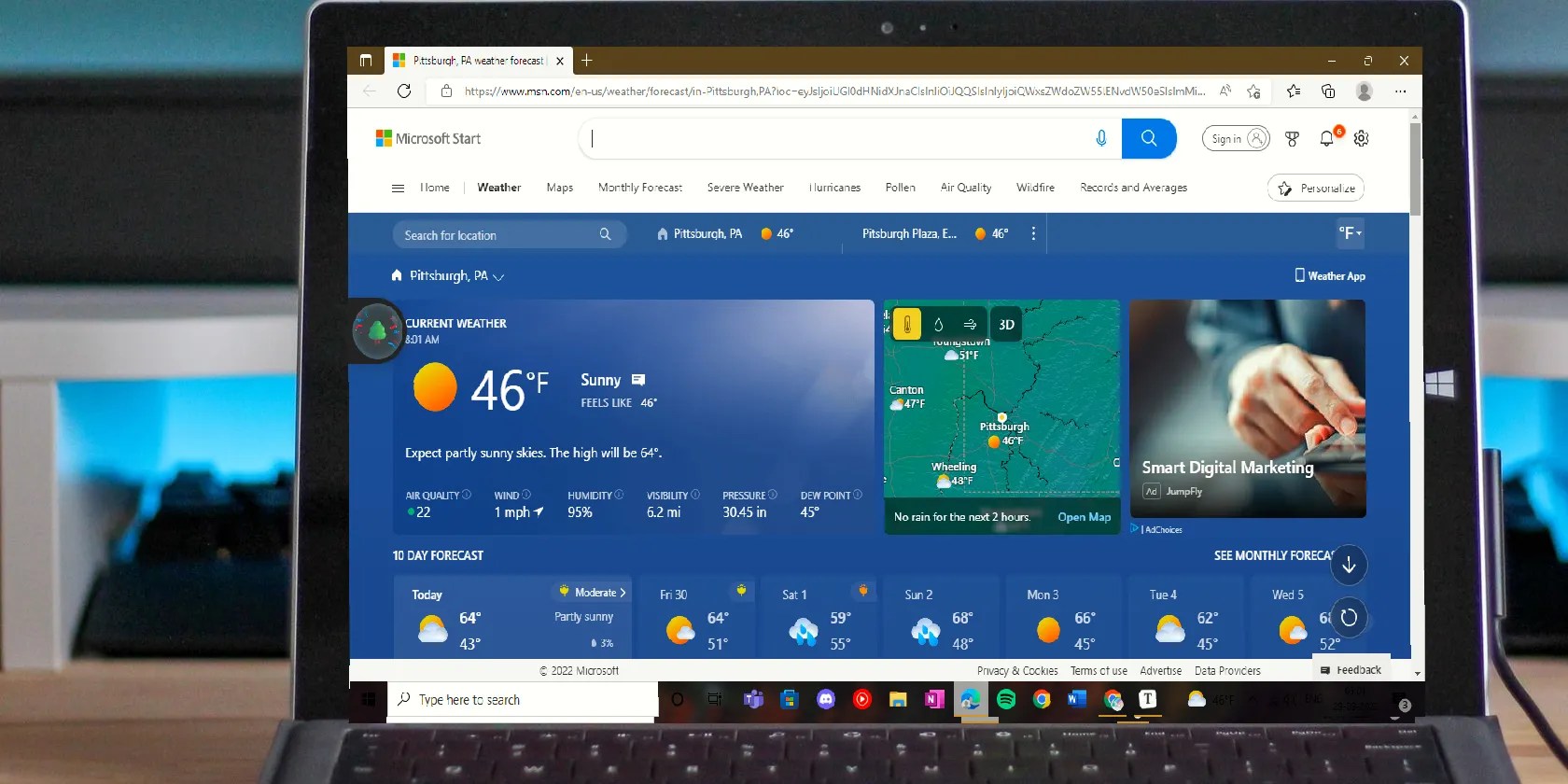Select the wind map layer icon
The width and height of the screenshot is (1568, 784).
coord(970,324)
